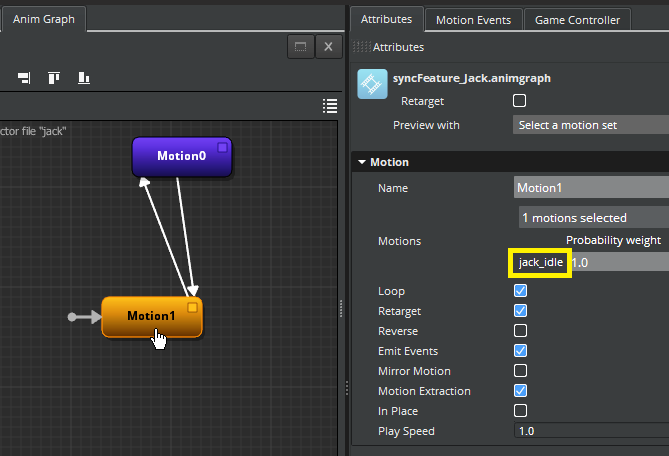Image resolution: width=669 pixels, height=456 pixels.
Task: Click the entry state arrow of Motion1
Action: (84, 317)
